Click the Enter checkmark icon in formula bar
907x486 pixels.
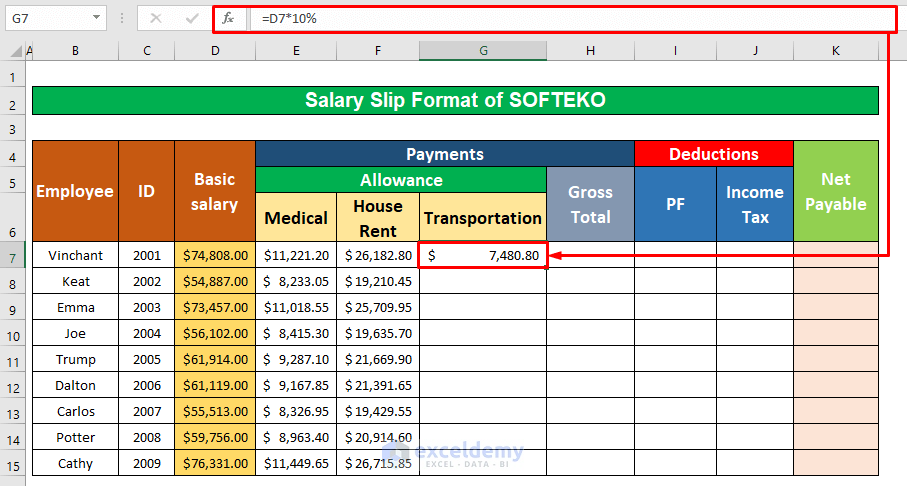pos(191,18)
